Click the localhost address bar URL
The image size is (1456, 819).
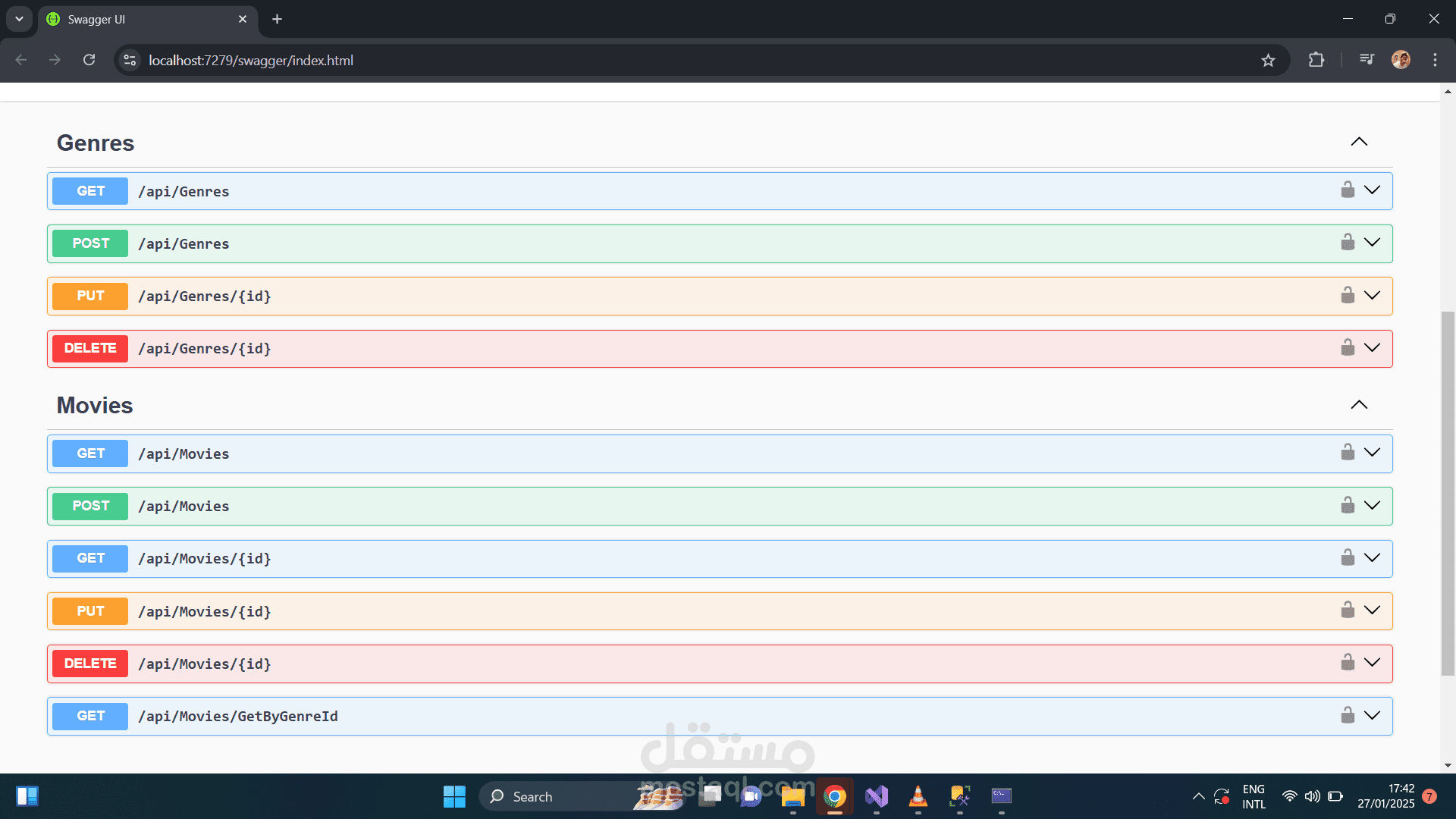coord(251,60)
